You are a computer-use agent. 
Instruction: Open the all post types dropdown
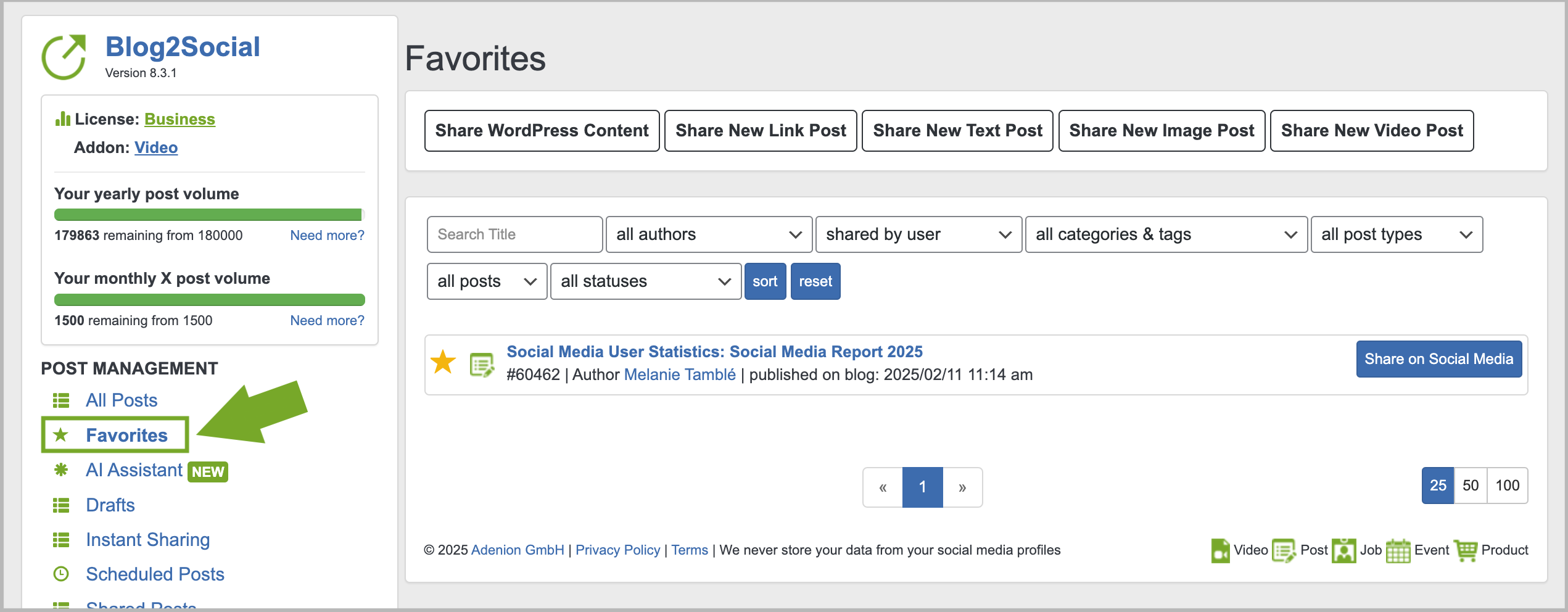tap(1397, 234)
